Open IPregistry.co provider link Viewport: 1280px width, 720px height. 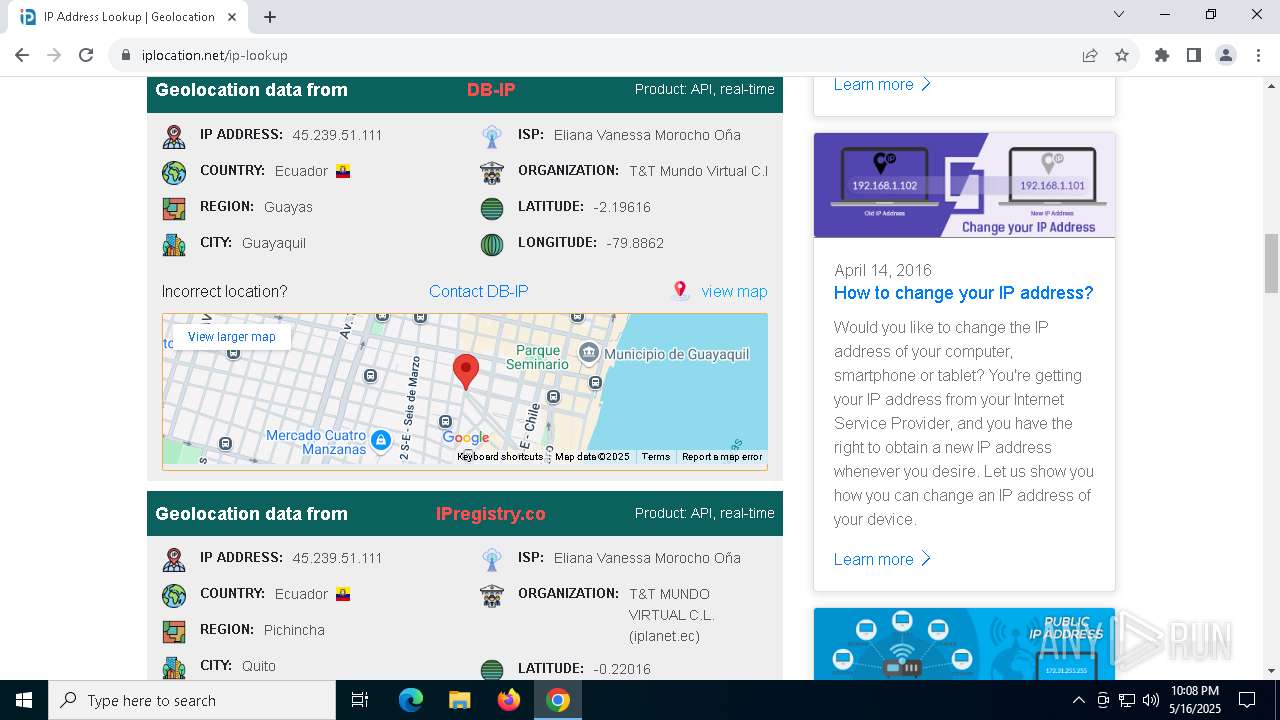491,514
